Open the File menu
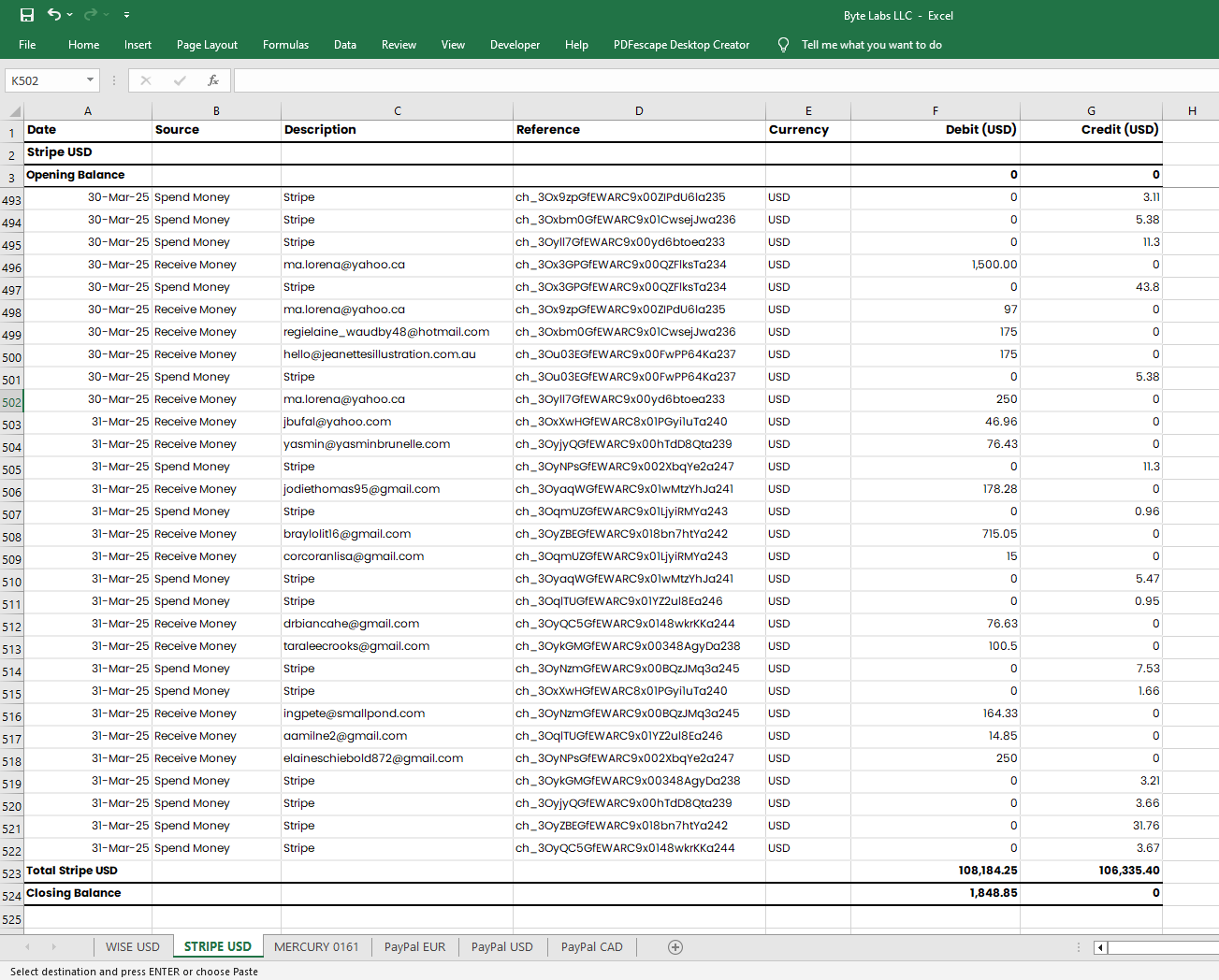 click(27, 45)
